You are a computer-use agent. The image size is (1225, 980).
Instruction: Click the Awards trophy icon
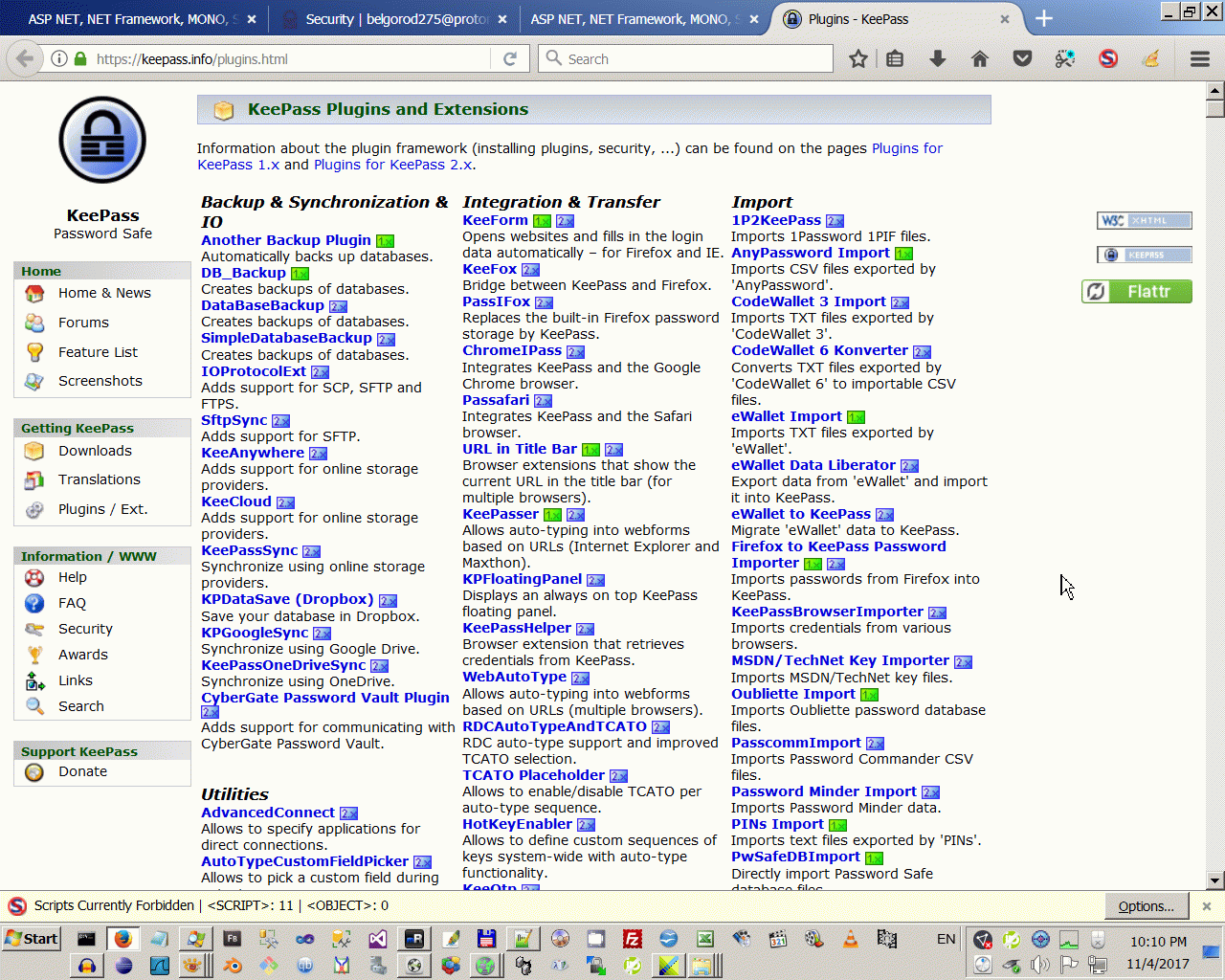[34, 655]
